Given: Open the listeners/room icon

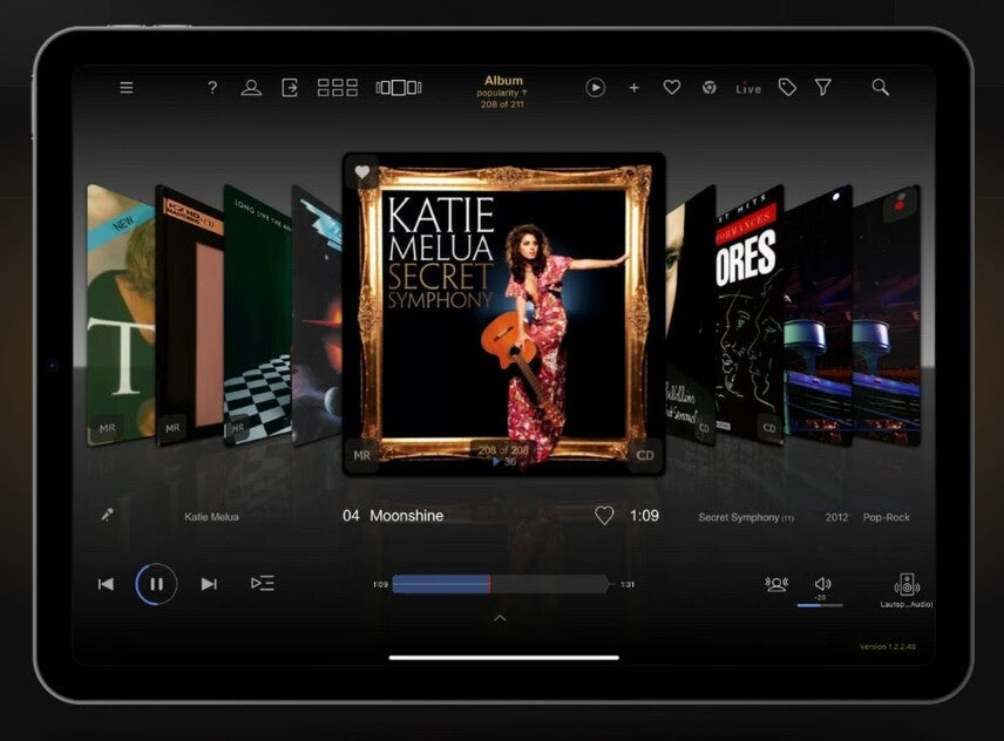Looking at the screenshot, I should pos(776,584).
